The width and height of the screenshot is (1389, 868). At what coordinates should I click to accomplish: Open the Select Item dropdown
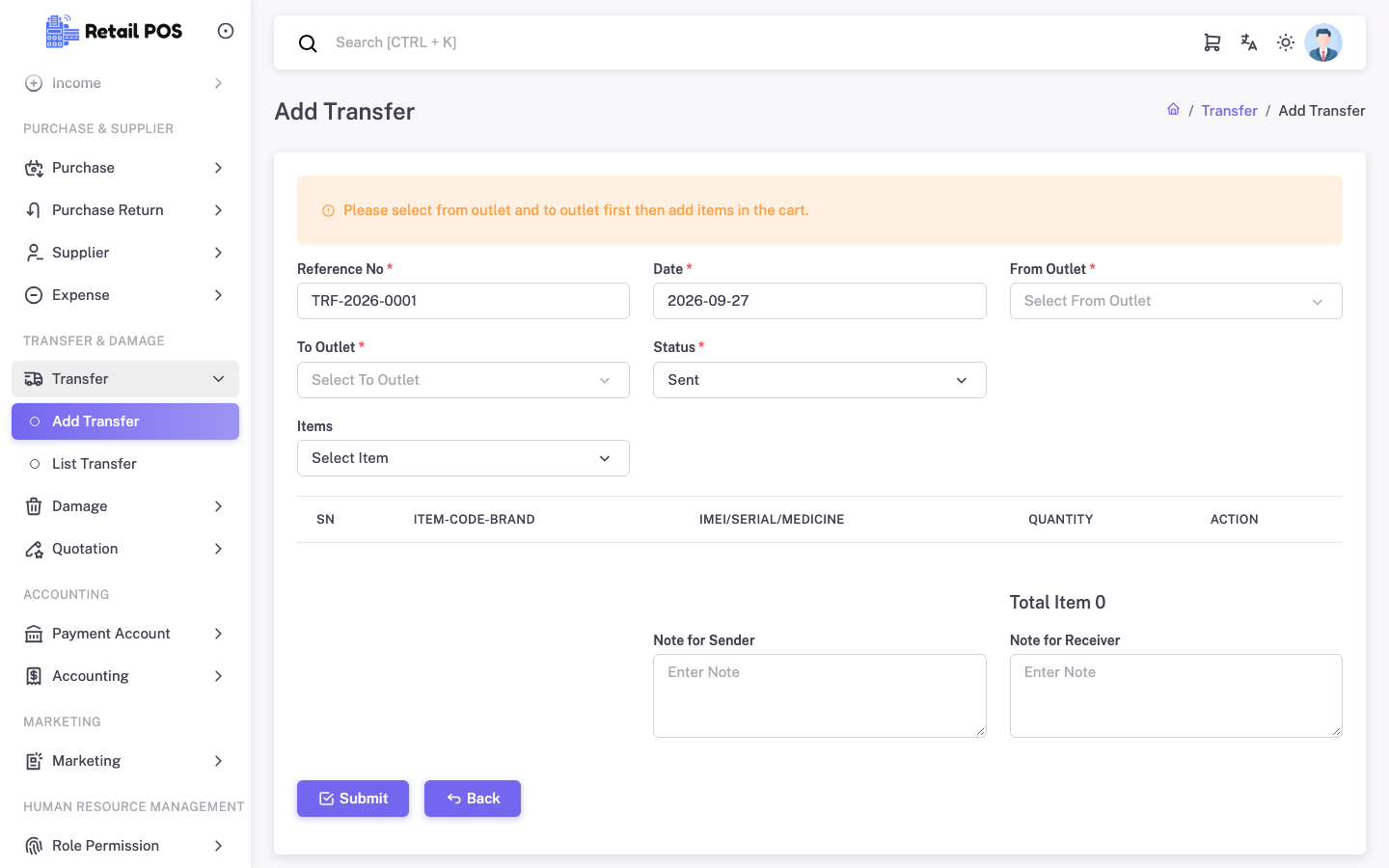(463, 458)
